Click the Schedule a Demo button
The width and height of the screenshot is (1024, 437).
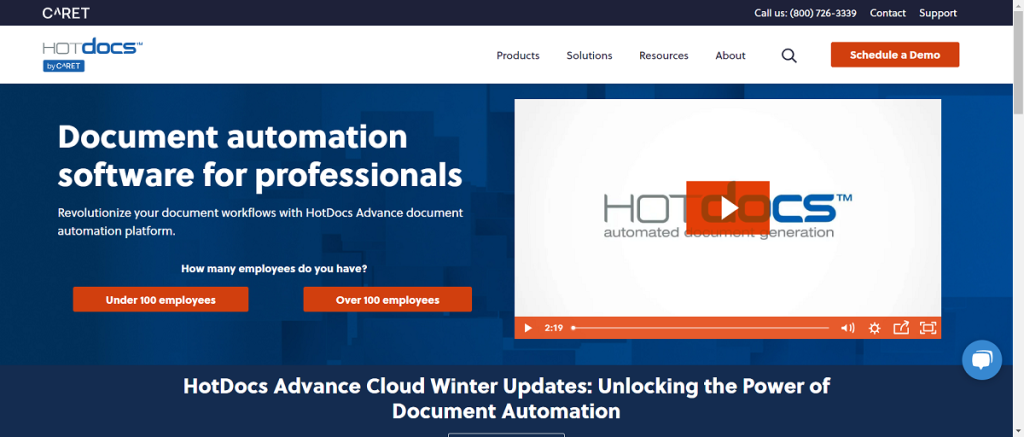pos(895,55)
